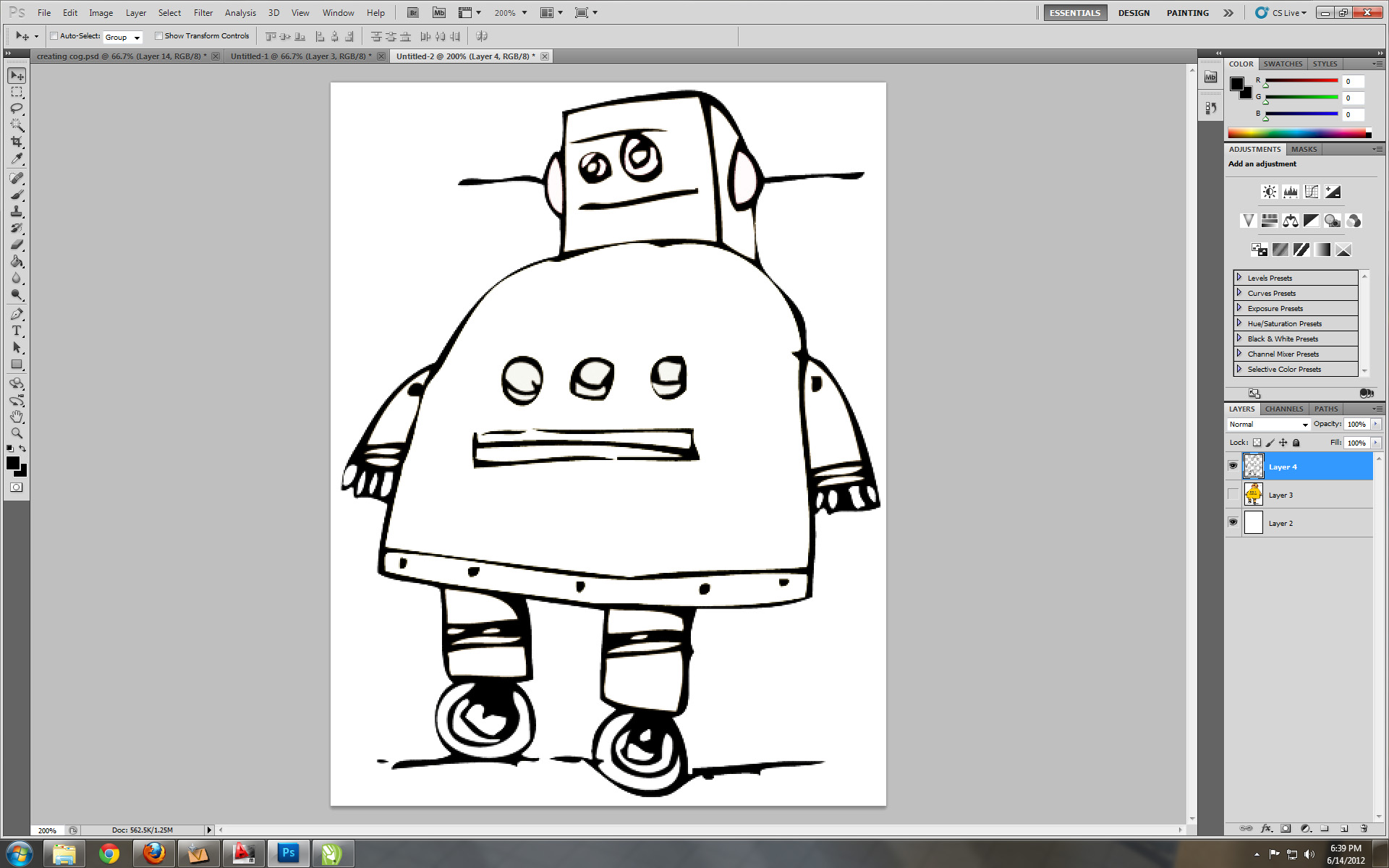Select the Rectangular Marquee tool
The height and width of the screenshot is (868, 1389).
click(17, 92)
